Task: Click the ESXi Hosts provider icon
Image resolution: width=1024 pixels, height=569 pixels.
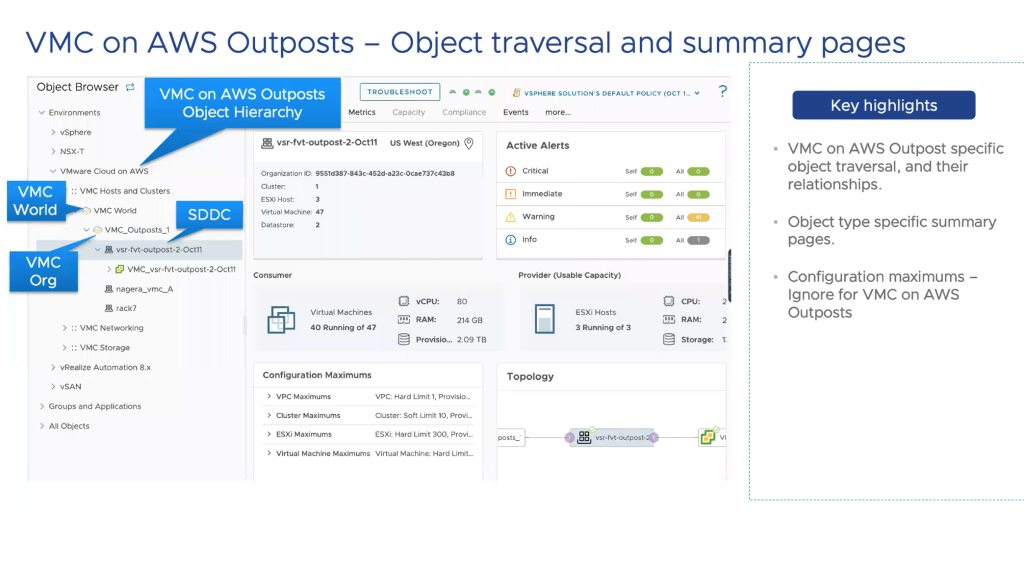Action: click(x=545, y=319)
